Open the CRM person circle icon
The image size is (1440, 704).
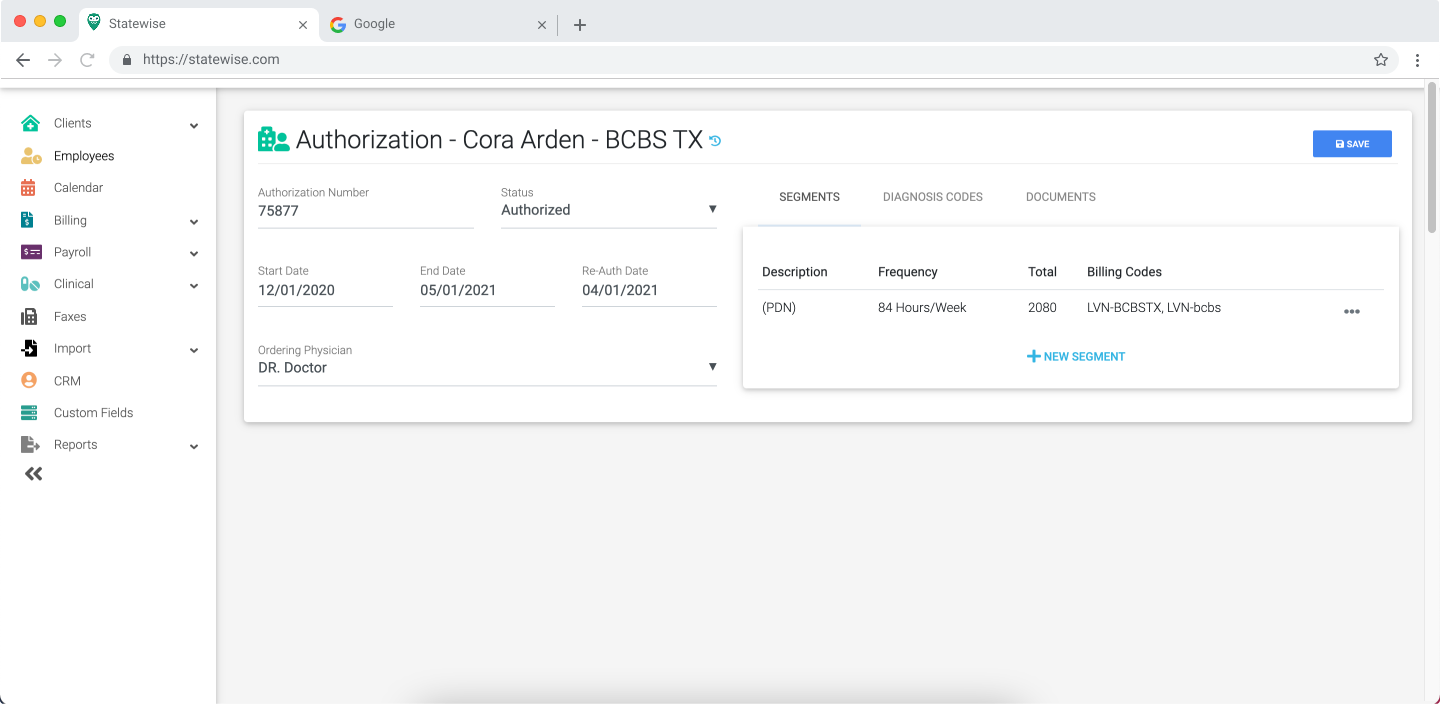[x=29, y=381]
